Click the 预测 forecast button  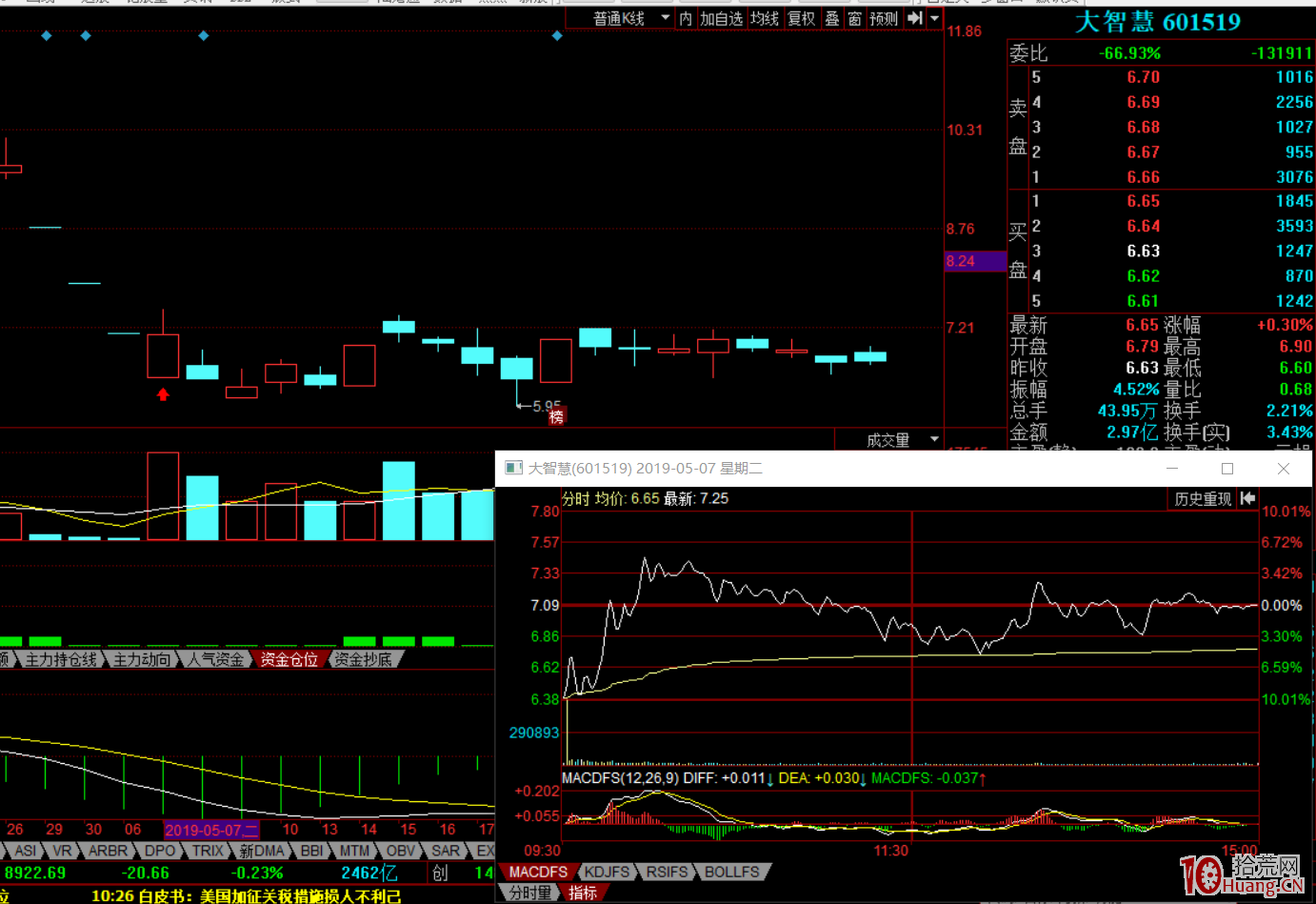click(x=884, y=18)
